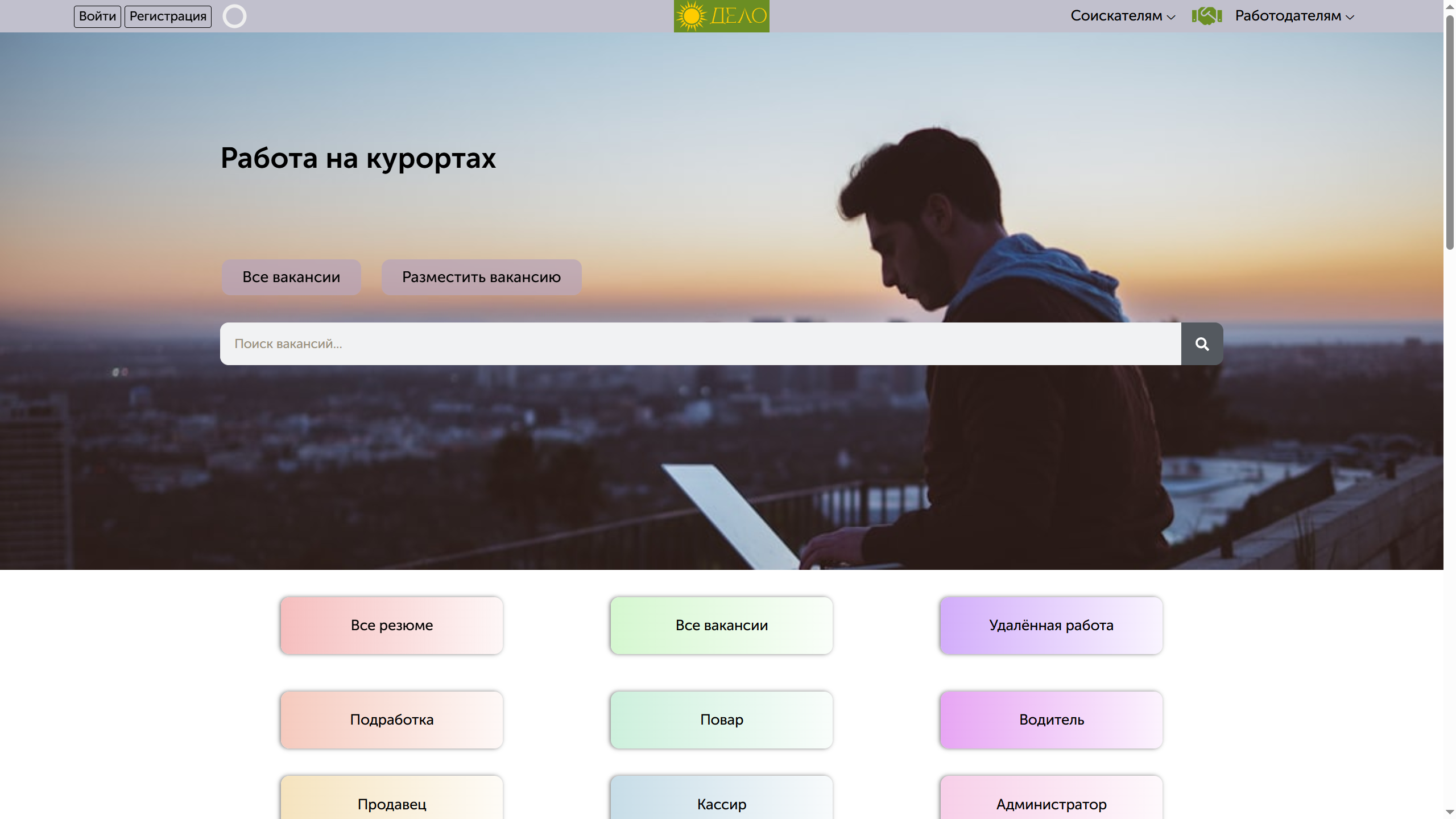Select the Кассир category card

point(722,798)
